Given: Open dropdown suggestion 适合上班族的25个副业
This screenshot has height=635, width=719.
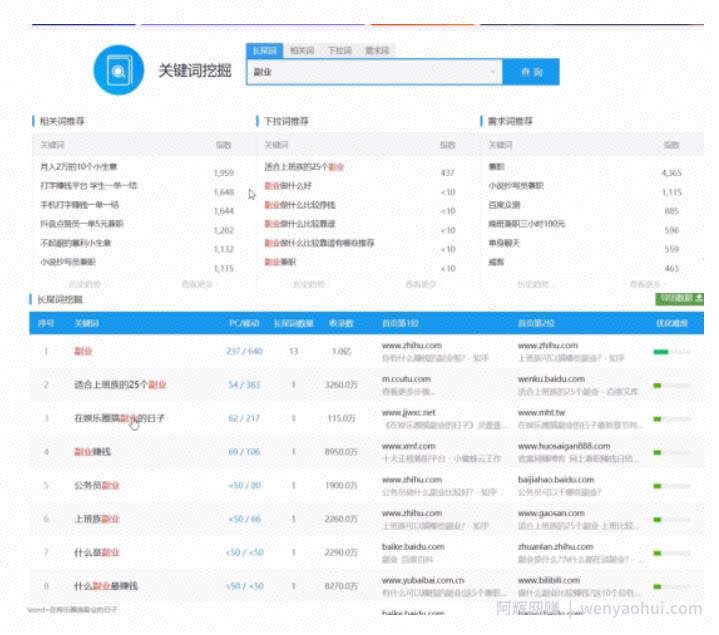Looking at the screenshot, I should click(304, 167).
